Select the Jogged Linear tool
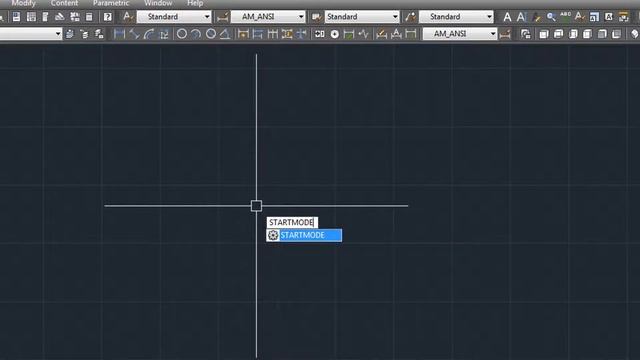Viewport: 640px width, 360px height. 363,34
